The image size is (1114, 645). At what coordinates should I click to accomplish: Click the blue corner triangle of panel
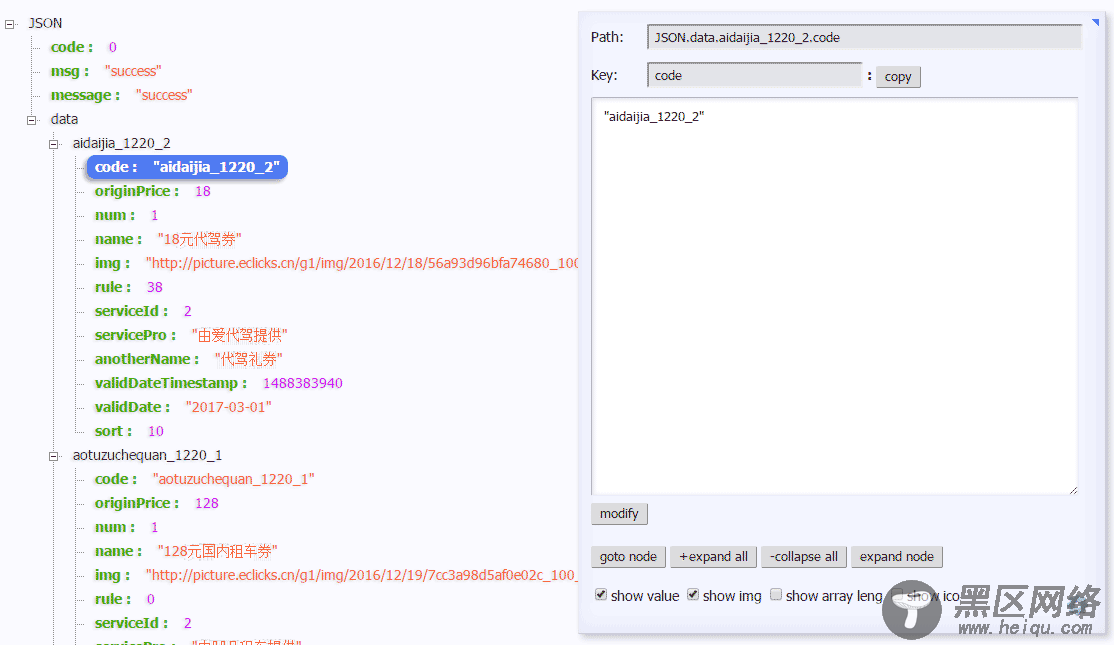(x=1096, y=23)
